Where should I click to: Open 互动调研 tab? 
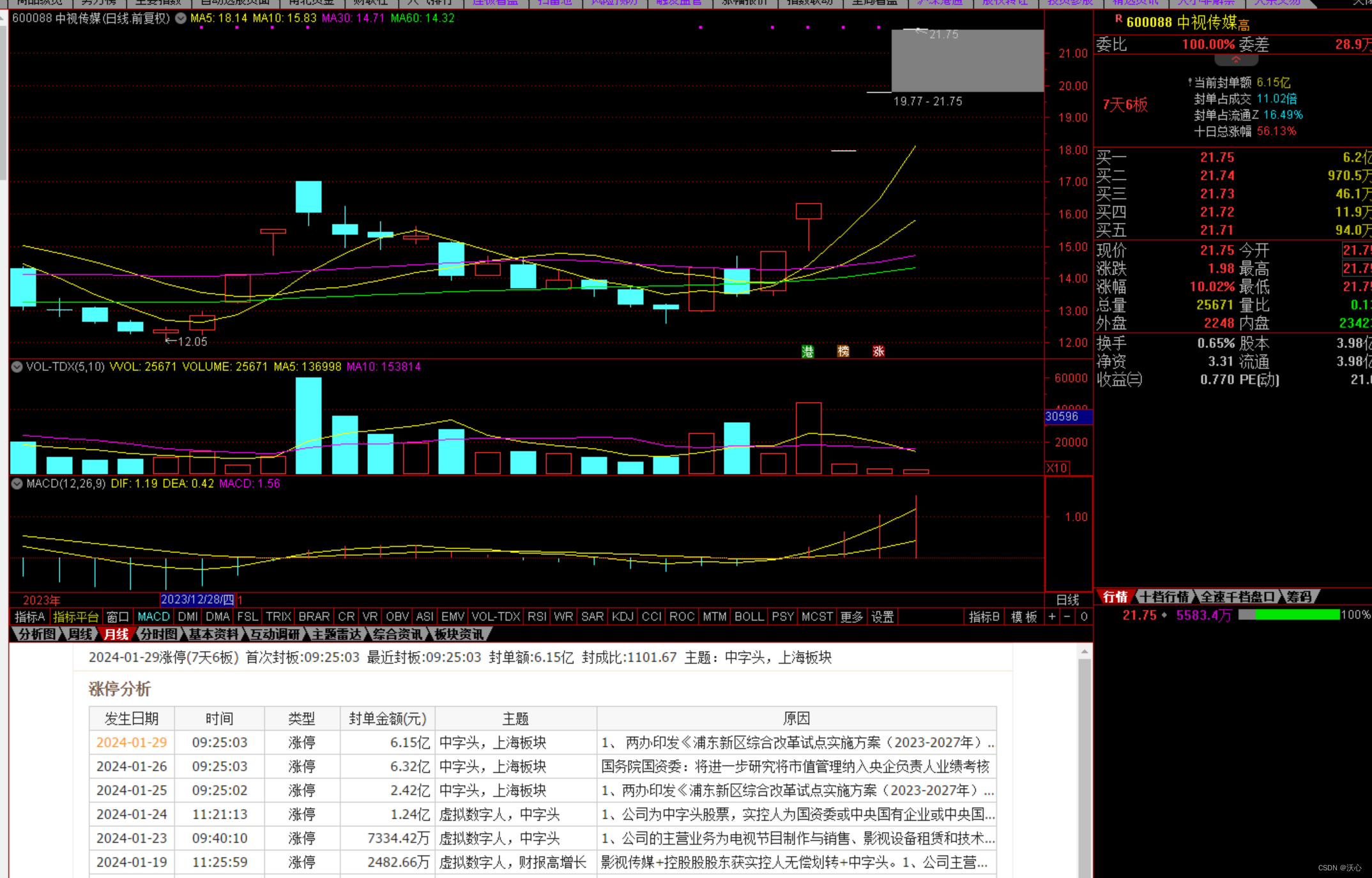[275, 634]
